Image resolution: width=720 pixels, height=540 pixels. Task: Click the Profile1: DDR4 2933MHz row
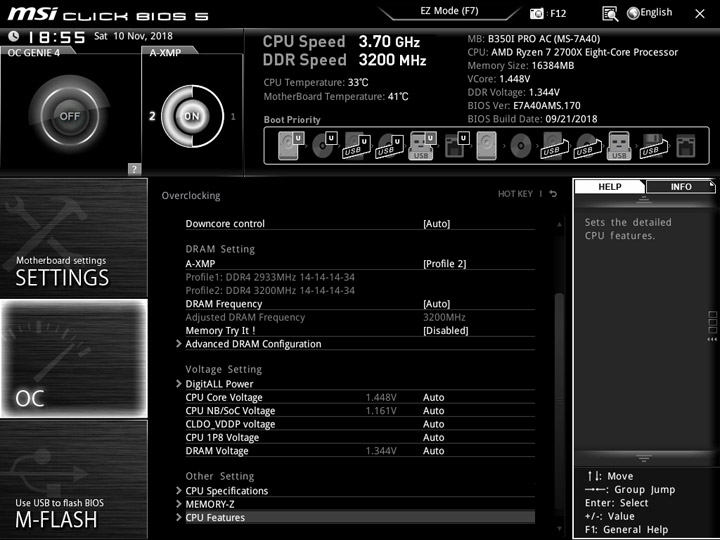tap(270, 277)
